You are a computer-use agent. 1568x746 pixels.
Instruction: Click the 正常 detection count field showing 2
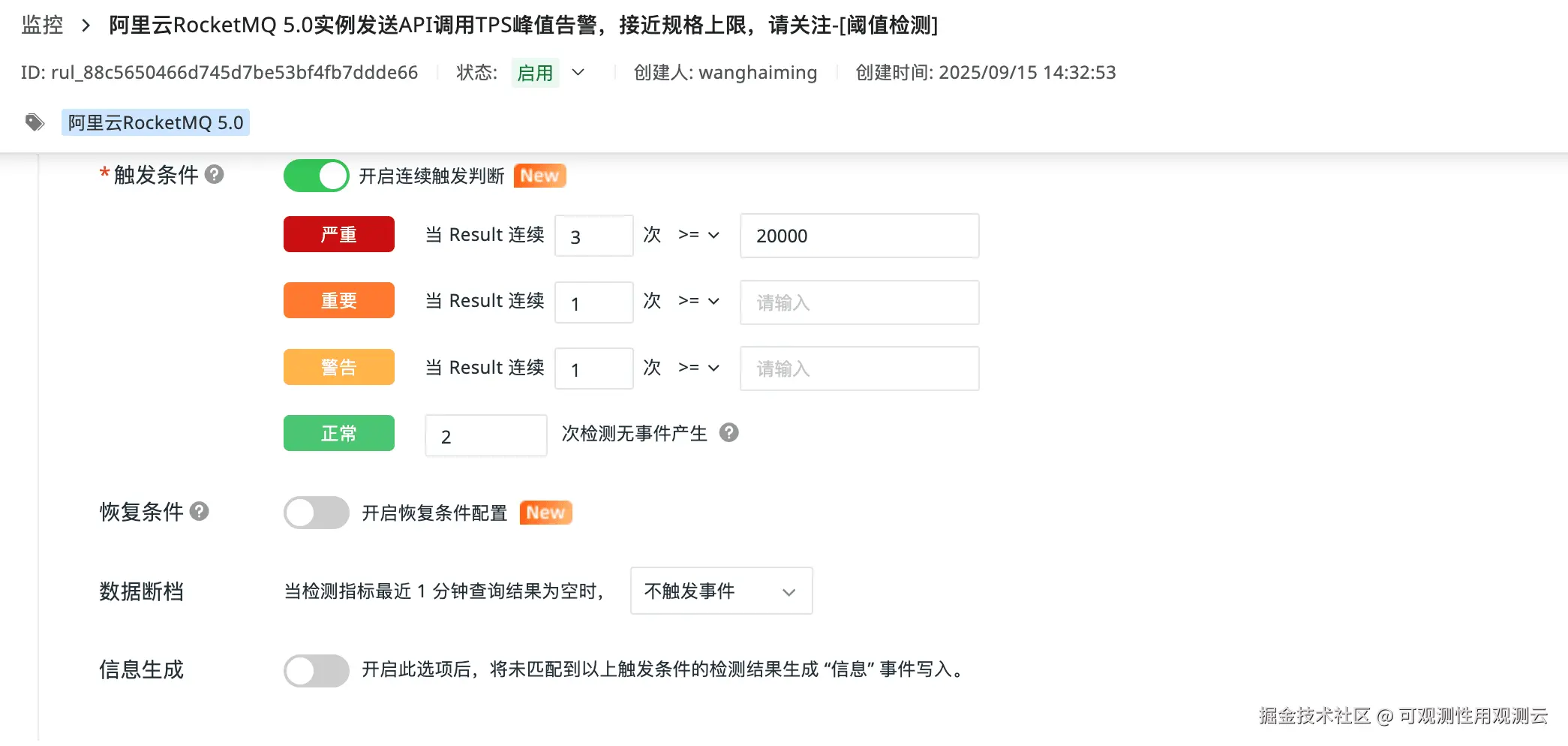[486, 435]
